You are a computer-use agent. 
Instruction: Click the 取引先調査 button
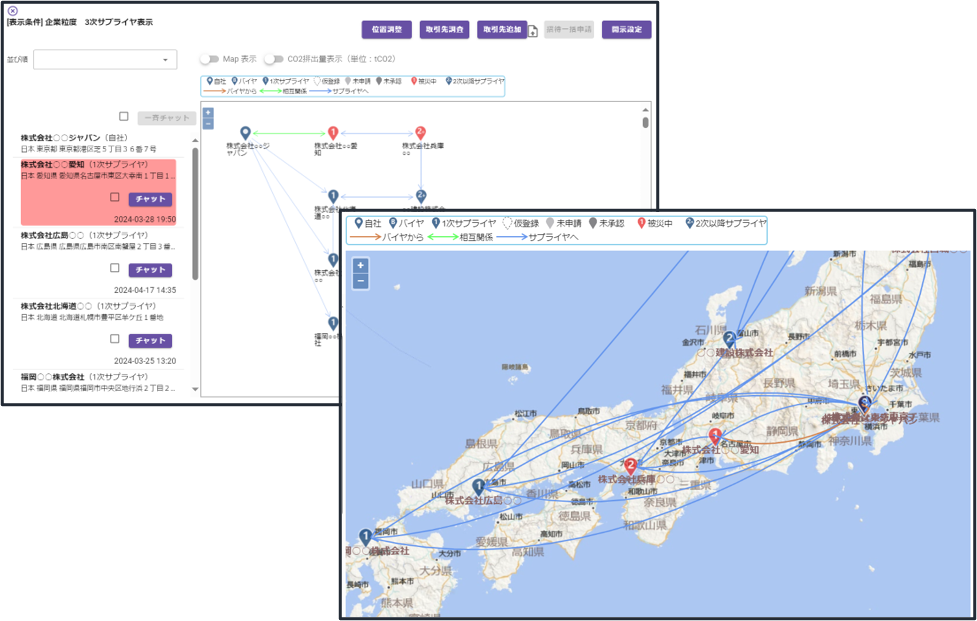[444, 30]
